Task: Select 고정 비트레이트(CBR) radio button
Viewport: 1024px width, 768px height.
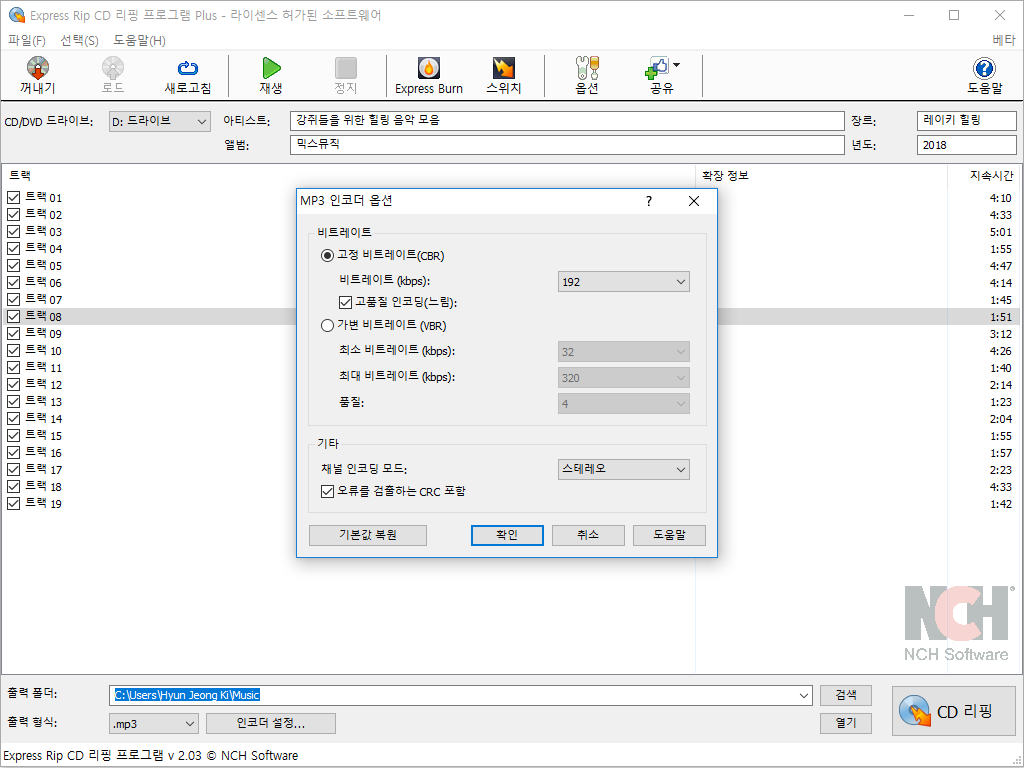Action: pyautogui.click(x=327, y=255)
